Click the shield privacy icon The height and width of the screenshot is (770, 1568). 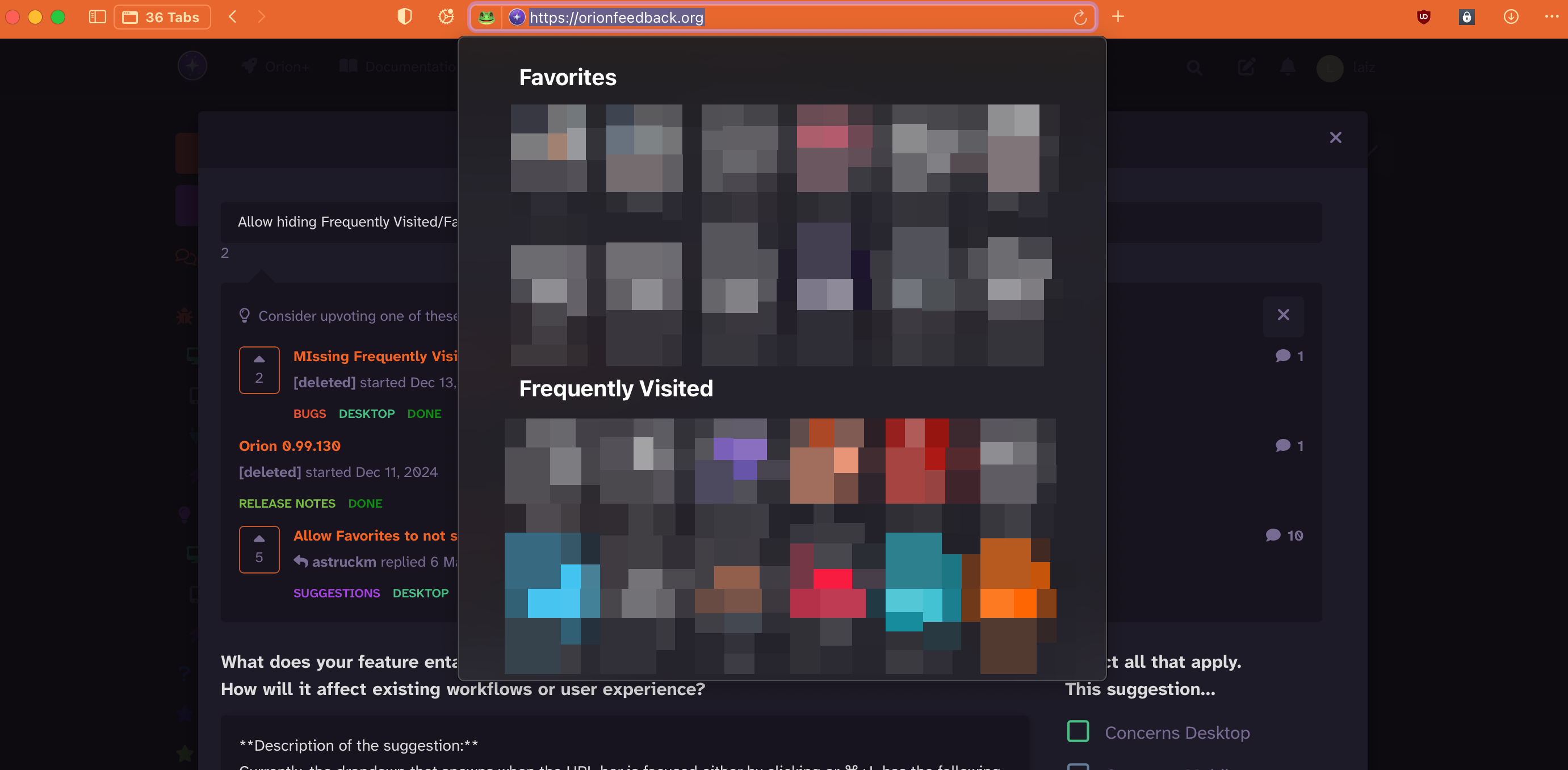click(x=404, y=17)
